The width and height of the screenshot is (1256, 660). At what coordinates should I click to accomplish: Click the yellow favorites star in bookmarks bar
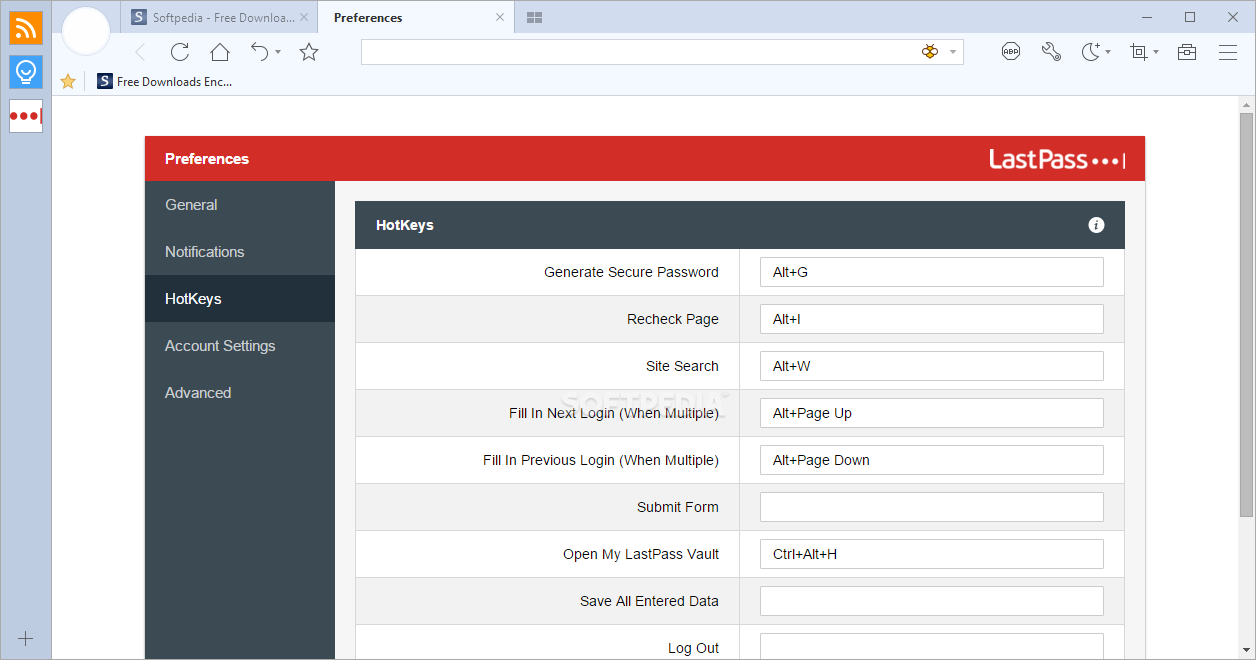coord(68,82)
